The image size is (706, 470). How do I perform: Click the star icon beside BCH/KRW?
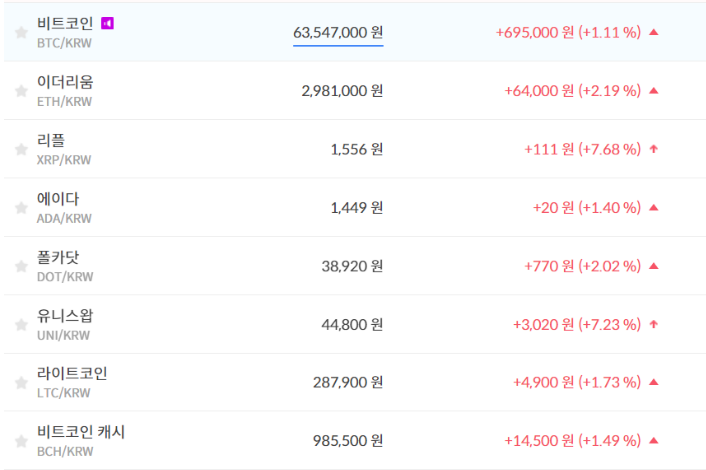21,441
